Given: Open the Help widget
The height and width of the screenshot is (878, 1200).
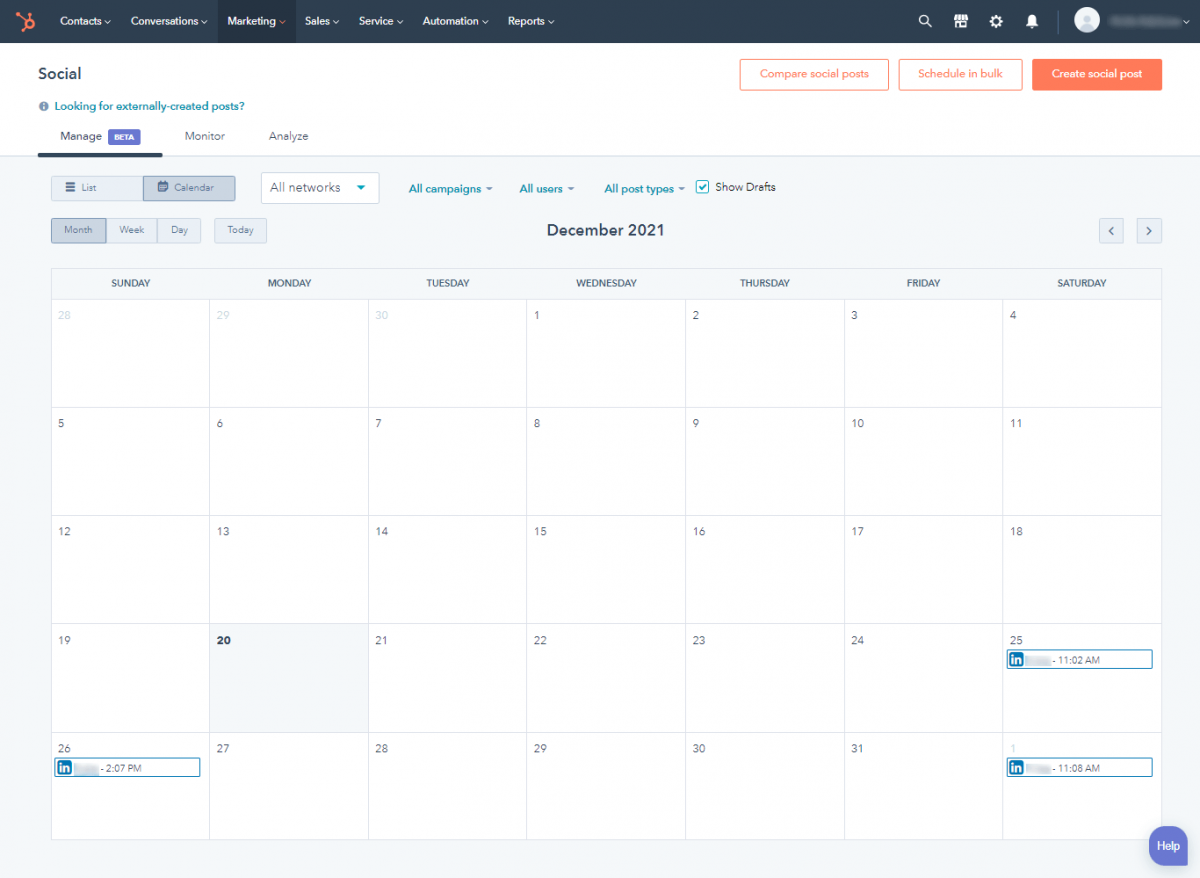Looking at the screenshot, I should point(1167,845).
